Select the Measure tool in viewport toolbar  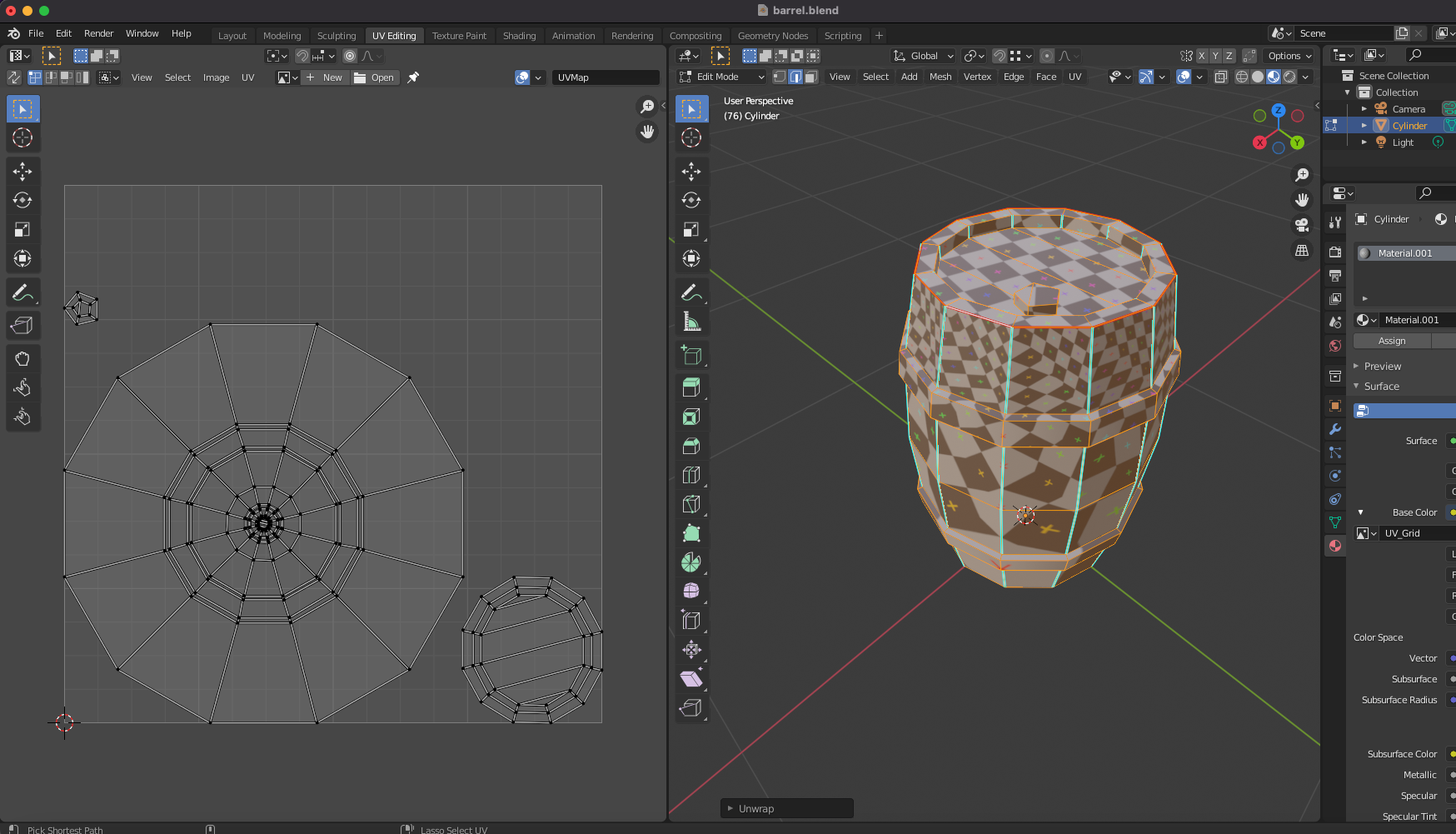[691, 322]
